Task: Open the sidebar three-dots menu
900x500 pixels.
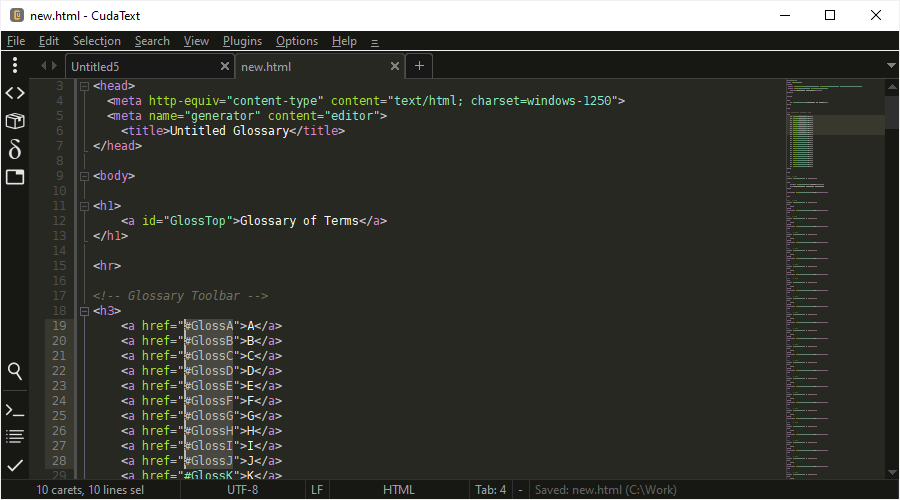Action: coord(15,65)
